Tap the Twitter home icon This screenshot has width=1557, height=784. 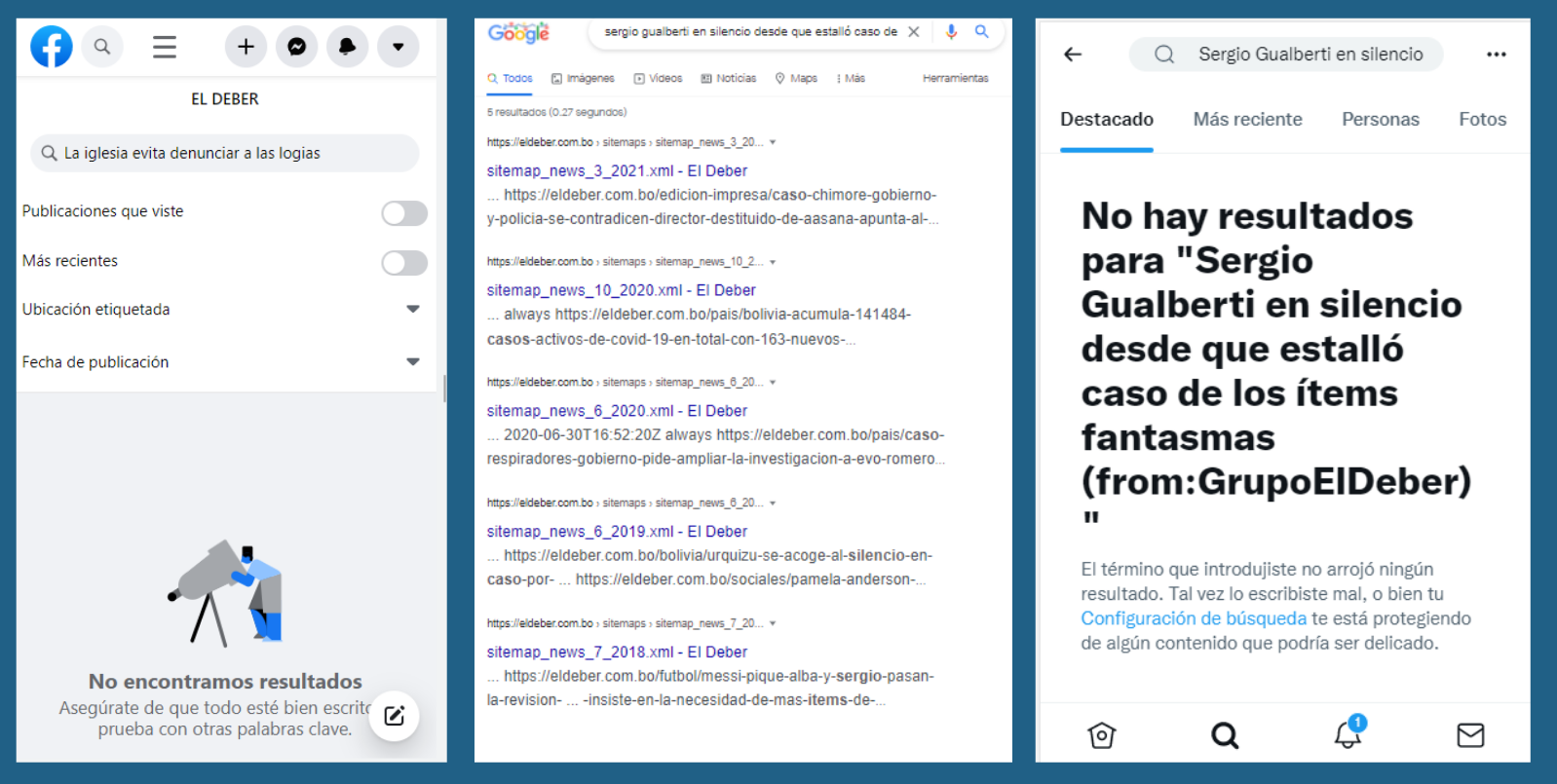[1102, 735]
